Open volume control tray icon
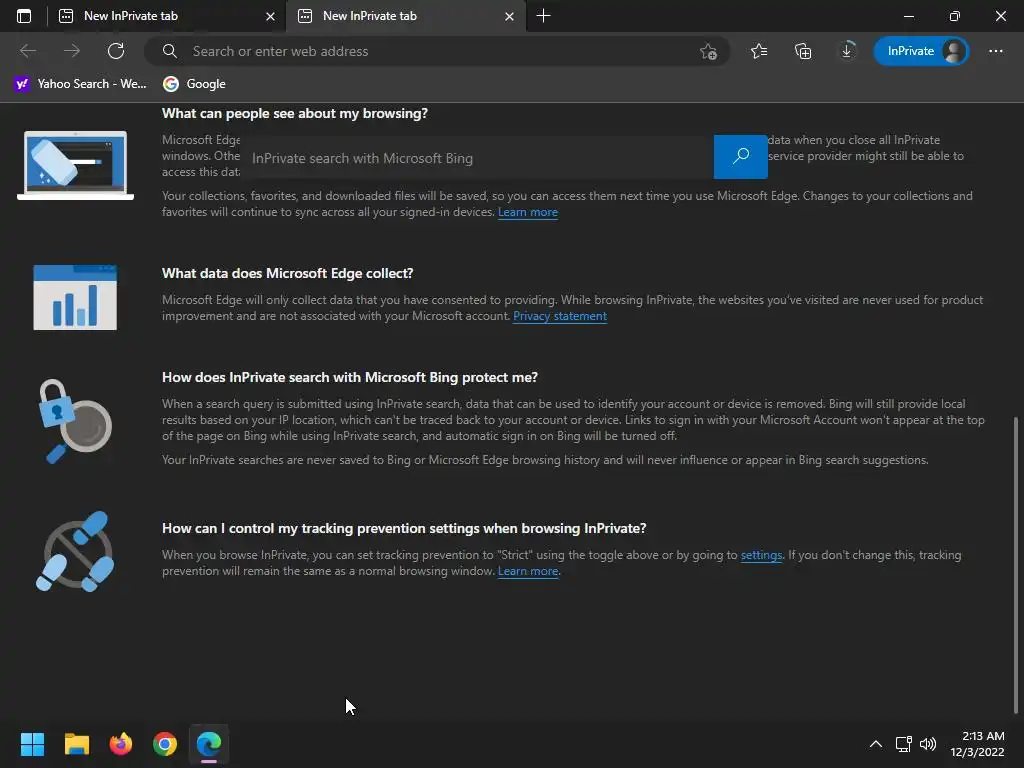Image resolution: width=1024 pixels, height=768 pixels. tap(927, 744)
